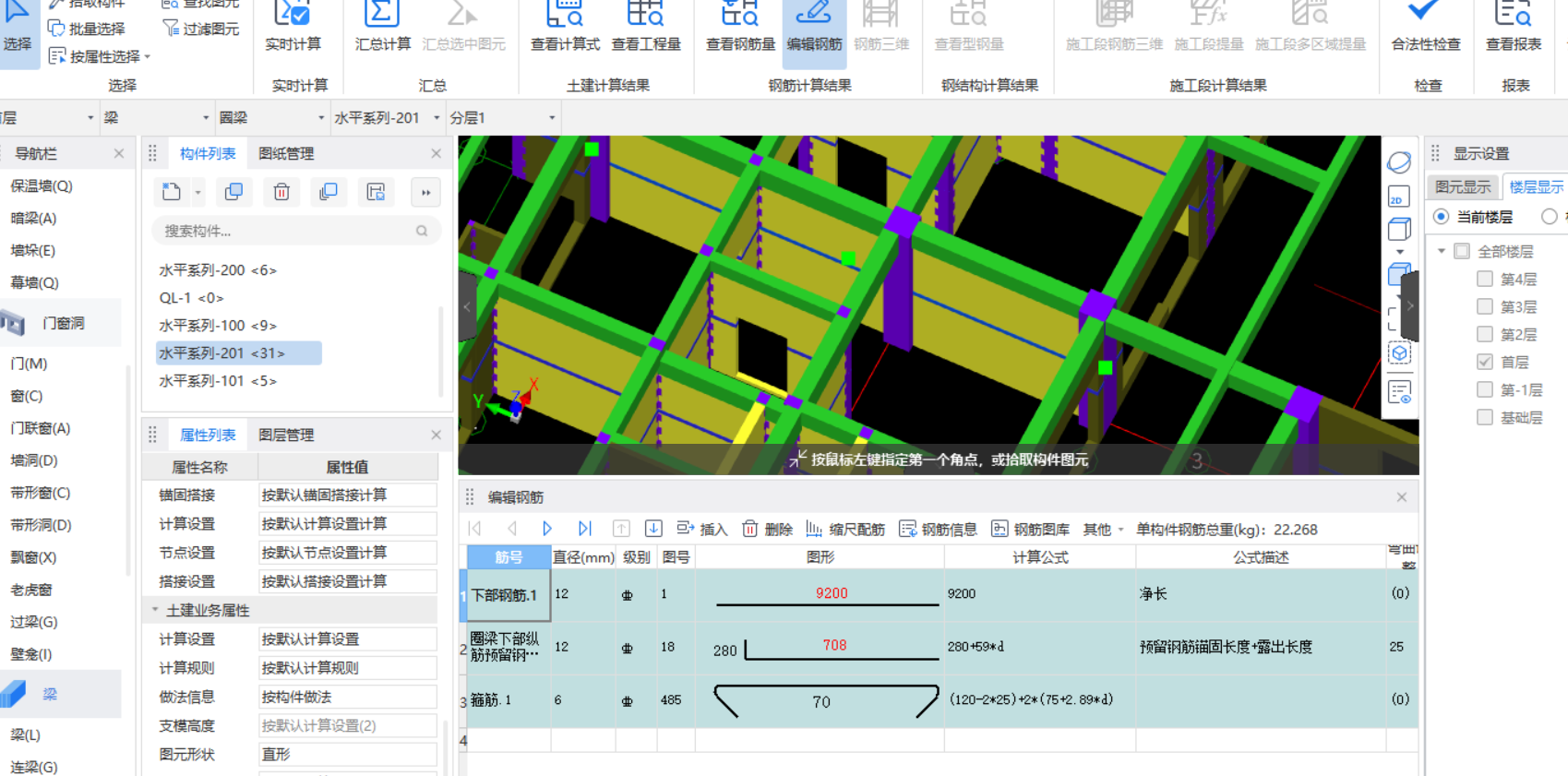Show more 构件列表 toolbar items

pyautogui.click(x=425, y=192)
